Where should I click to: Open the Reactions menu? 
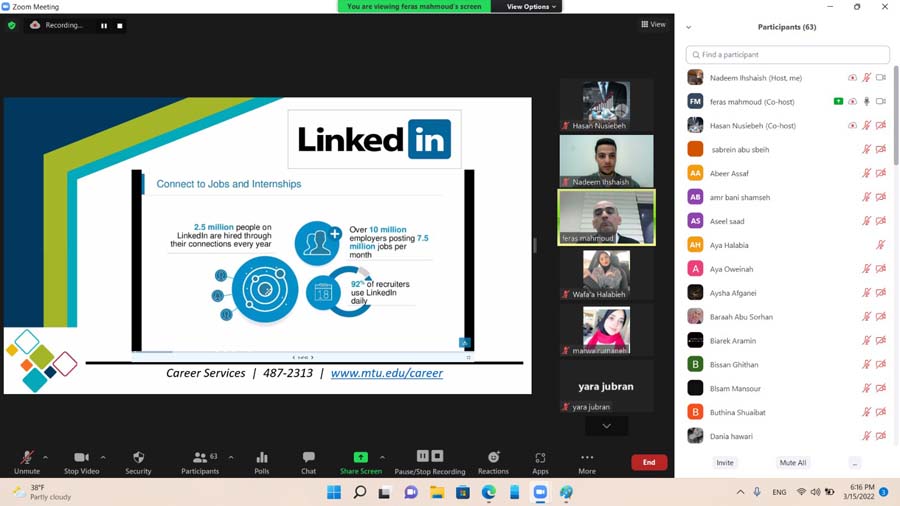(x=493, y=462)
